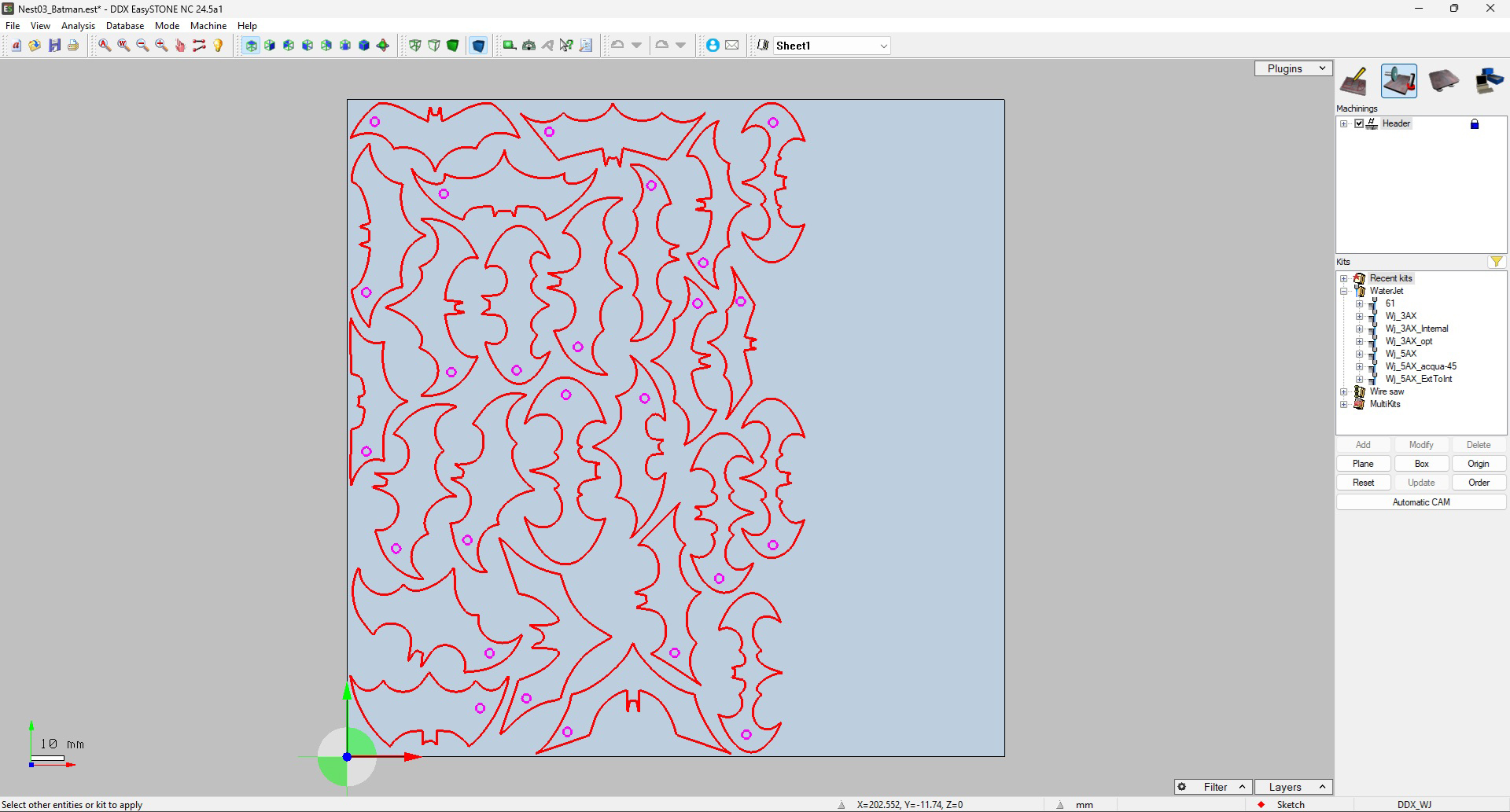Click the Undo arrow button
Screen dimensions: 1510x812
tap(618, 46)
